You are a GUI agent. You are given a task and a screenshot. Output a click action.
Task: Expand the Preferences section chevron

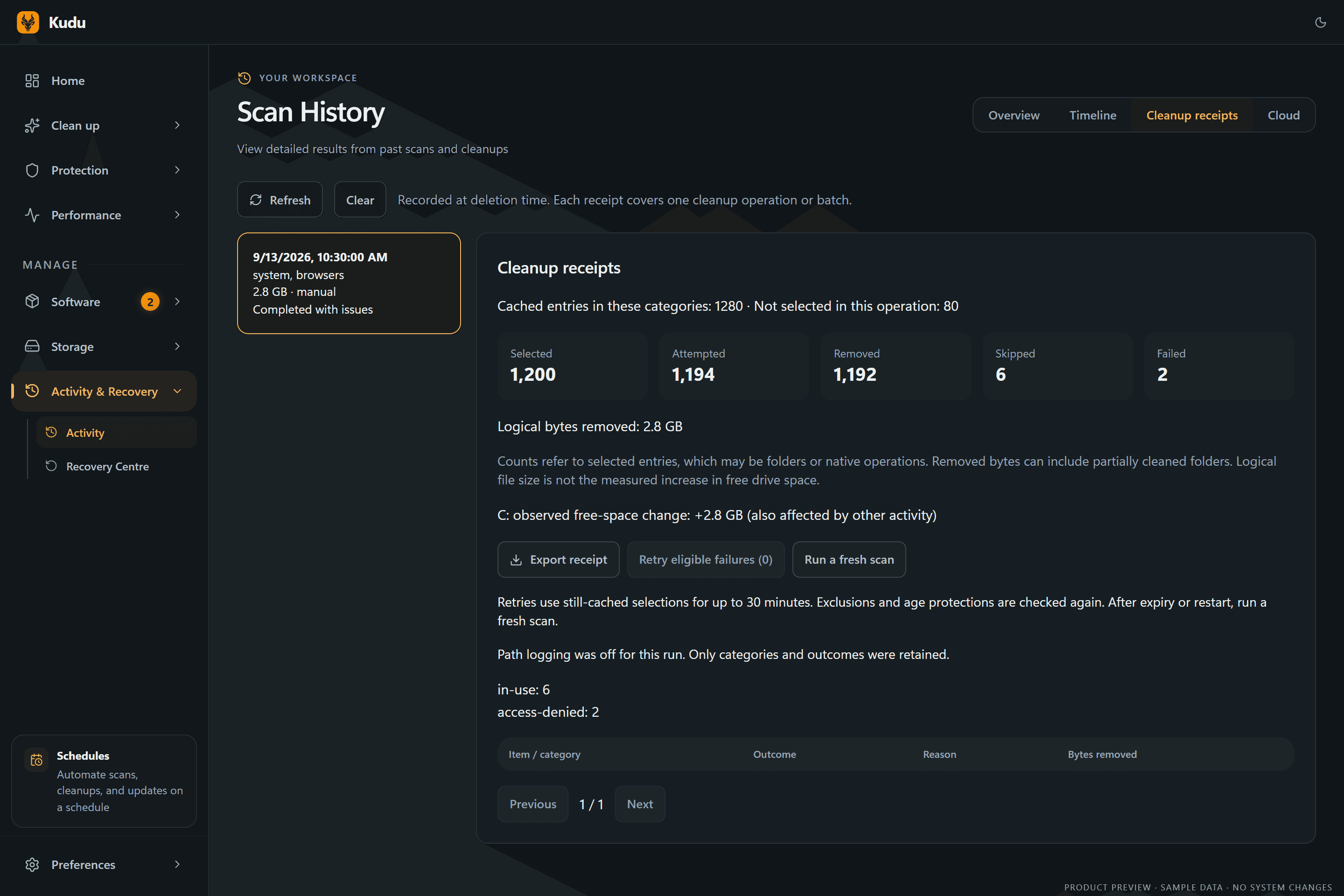(x=177, y=865)
